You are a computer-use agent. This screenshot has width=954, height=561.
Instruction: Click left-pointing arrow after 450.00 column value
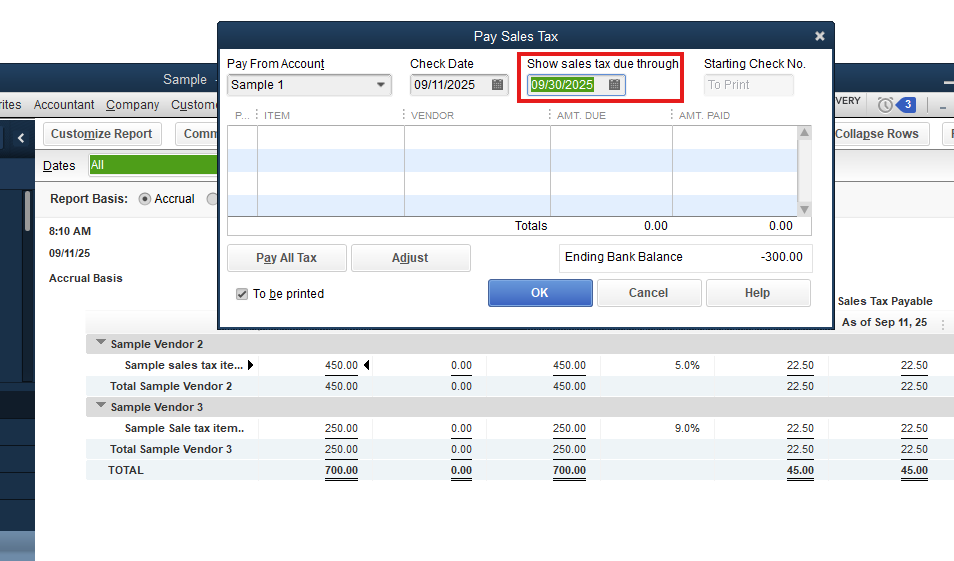click(366, 365)
